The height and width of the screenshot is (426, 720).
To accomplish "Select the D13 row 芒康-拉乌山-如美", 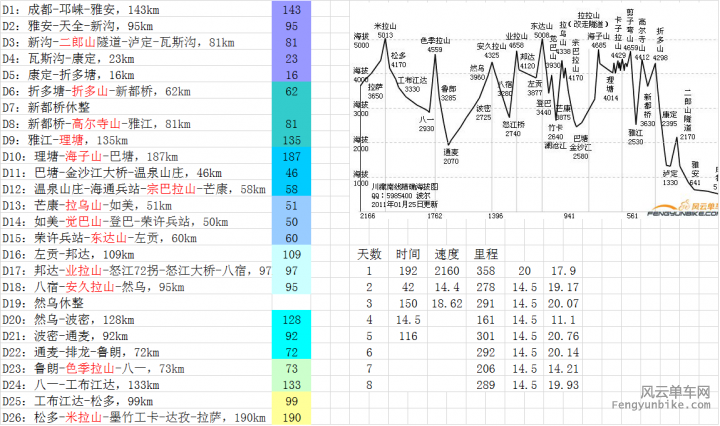I will (136, 205).
